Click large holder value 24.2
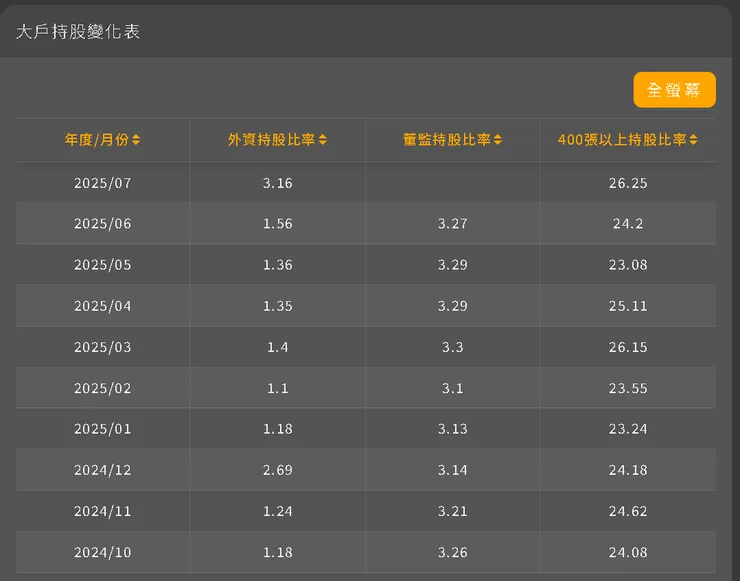The image size is (740, 581). [x=628, y=224]
